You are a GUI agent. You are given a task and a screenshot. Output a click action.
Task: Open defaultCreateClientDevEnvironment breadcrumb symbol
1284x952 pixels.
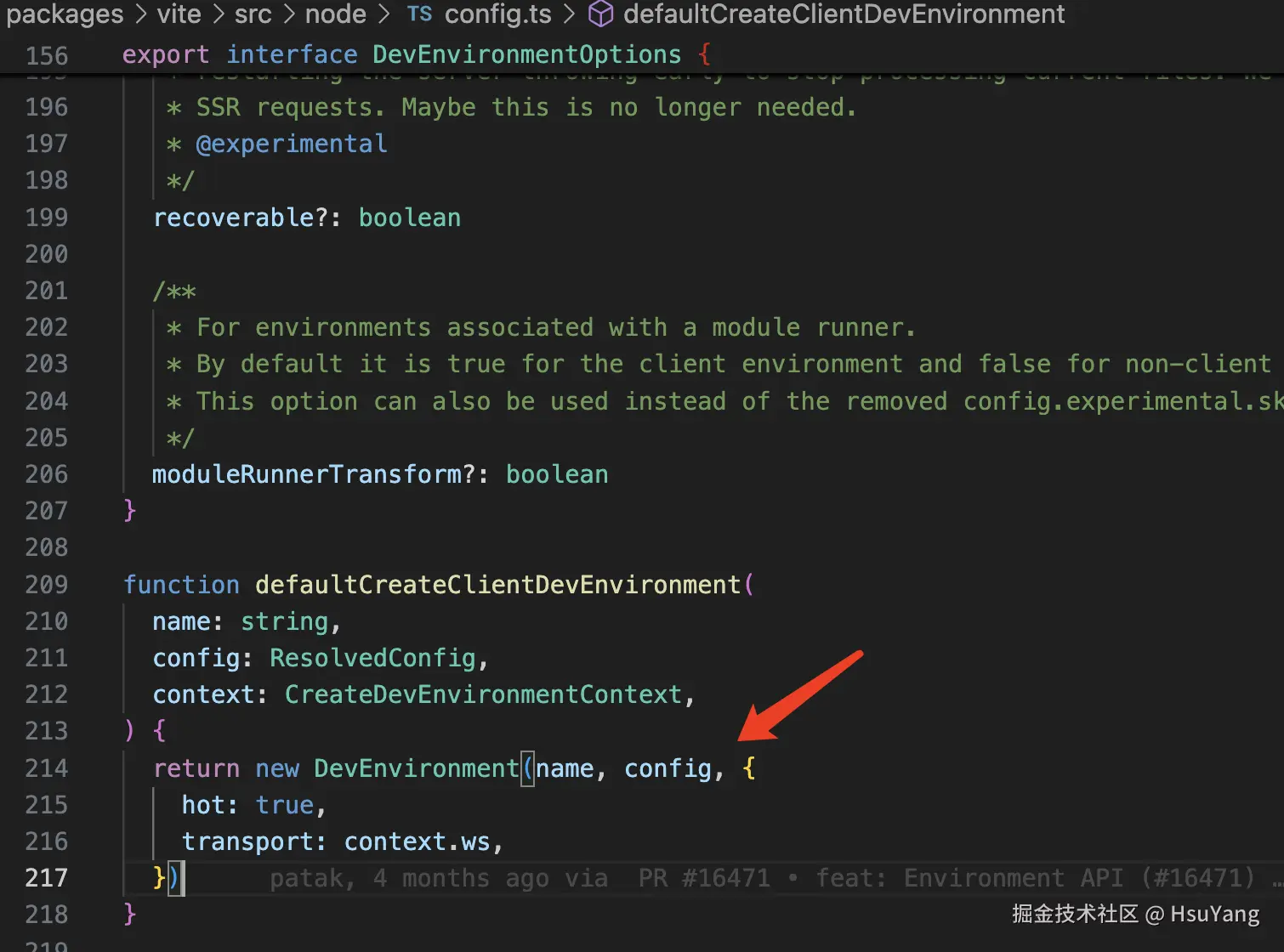[x=844, y=14]
